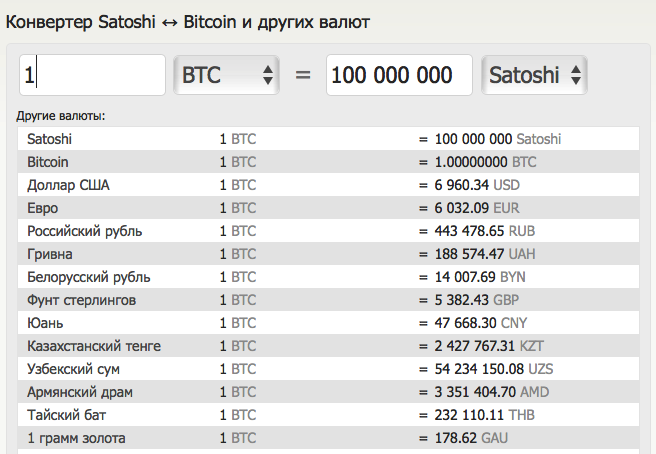This screenshot has width=656, height=454.
Task: Select the Тайский бат row
Action: click(328, 415)
